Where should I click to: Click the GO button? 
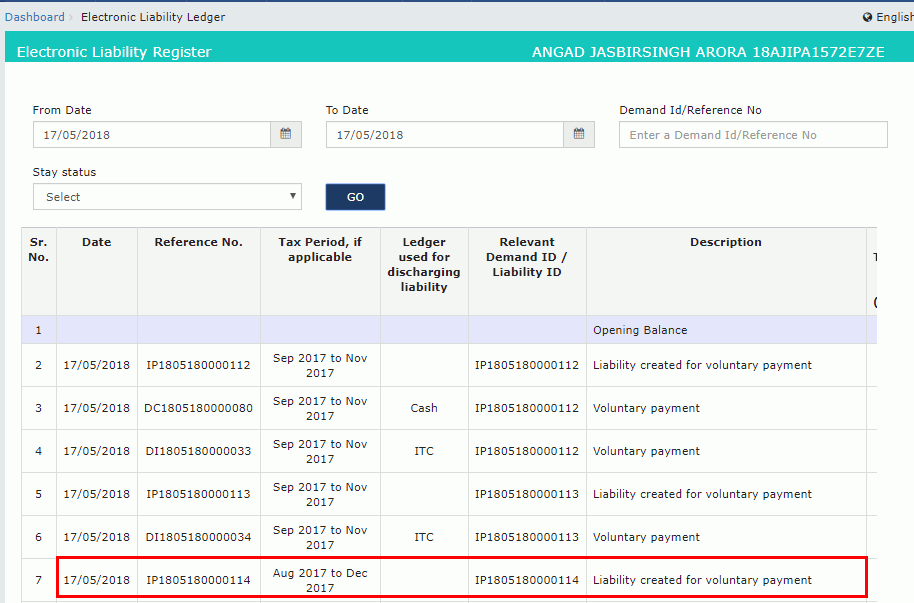[x=355, y=197]
